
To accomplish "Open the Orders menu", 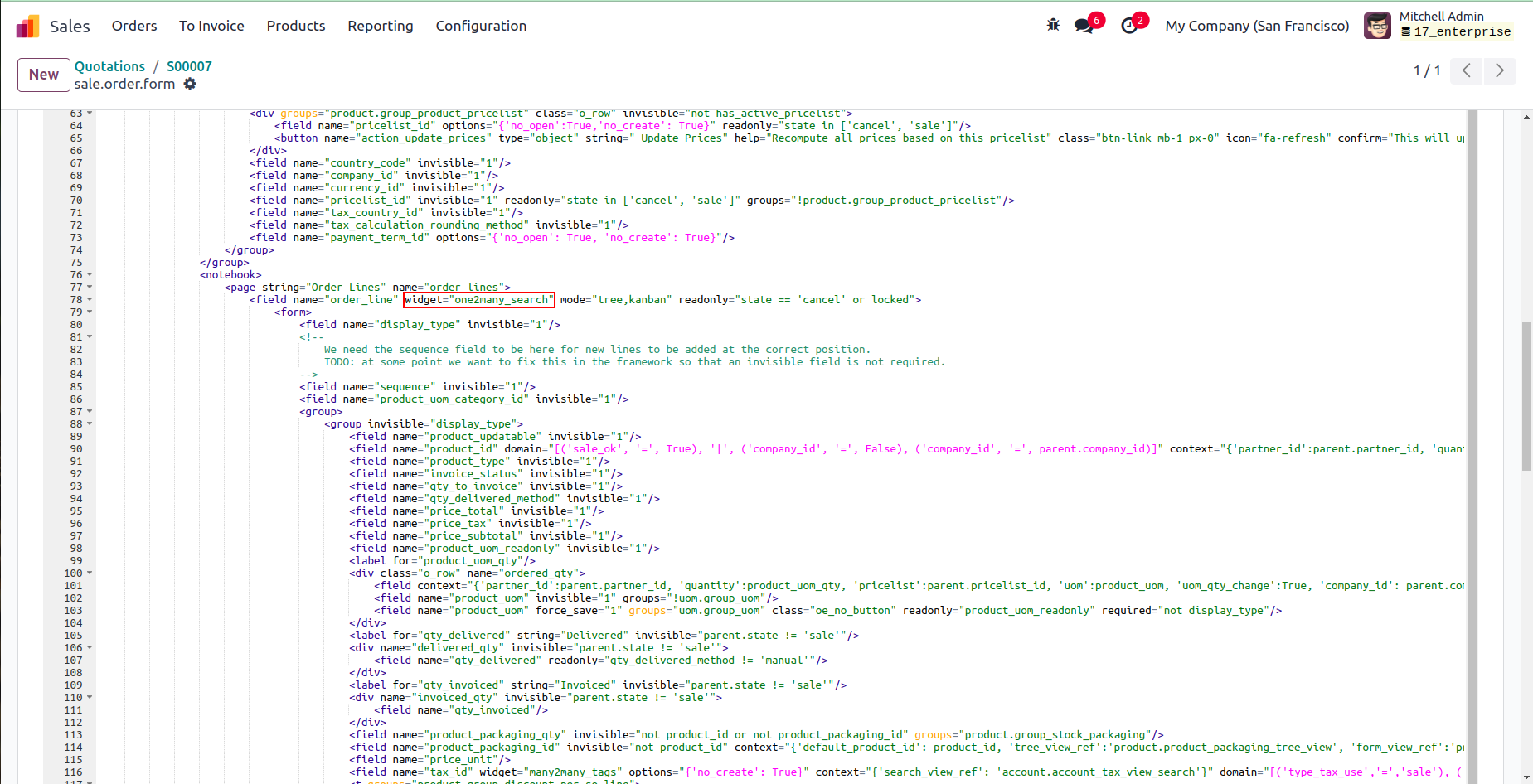I will click(x=134, y=26).
